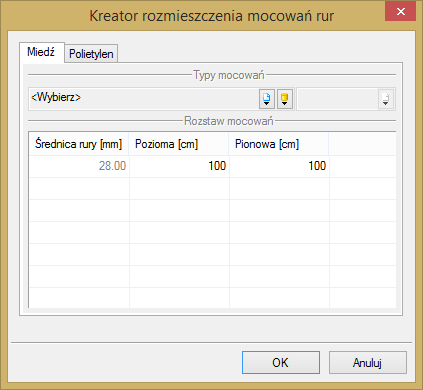Click the dialog title bar text
Image resolution: width=423 pixels, height=390 pixels.
212,16
